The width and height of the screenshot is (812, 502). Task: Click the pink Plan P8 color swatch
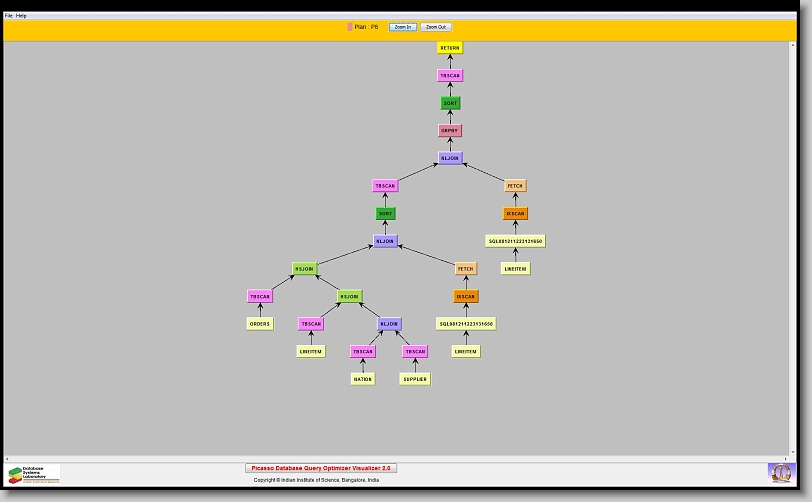tap(349, 27)
